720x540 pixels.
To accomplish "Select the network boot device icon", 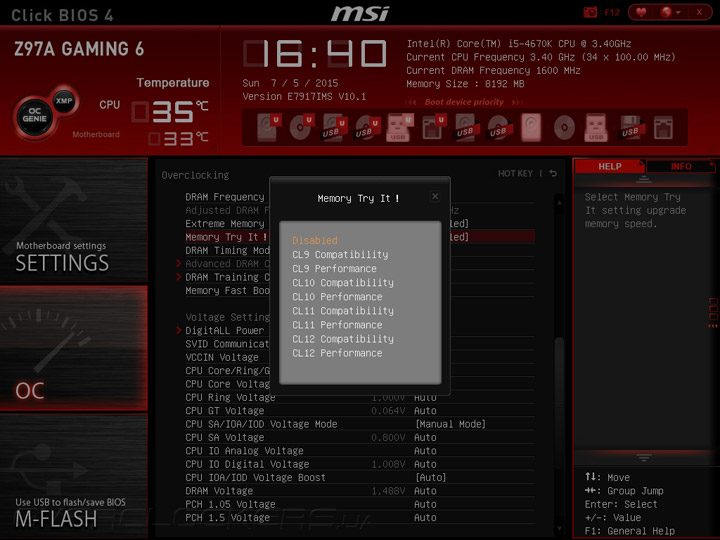I will [663, 127].
